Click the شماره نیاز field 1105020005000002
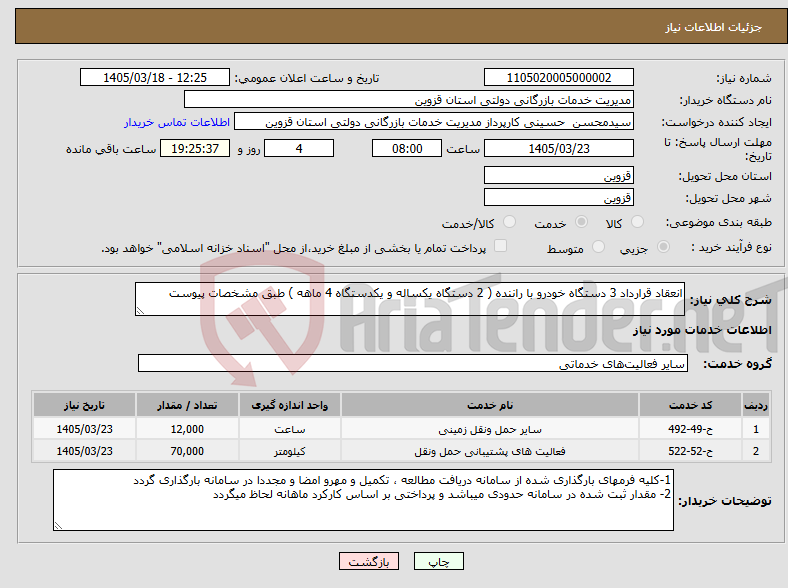The image size is (788, 588). click(x=558, y=77)
